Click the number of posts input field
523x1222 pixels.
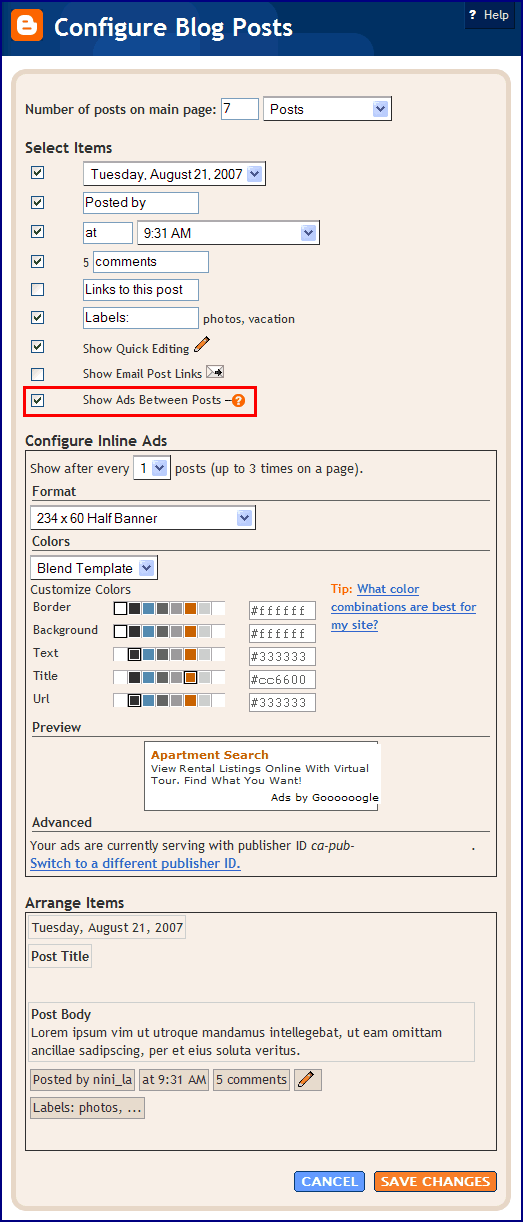pyautogui.click(x=240, y=109)
